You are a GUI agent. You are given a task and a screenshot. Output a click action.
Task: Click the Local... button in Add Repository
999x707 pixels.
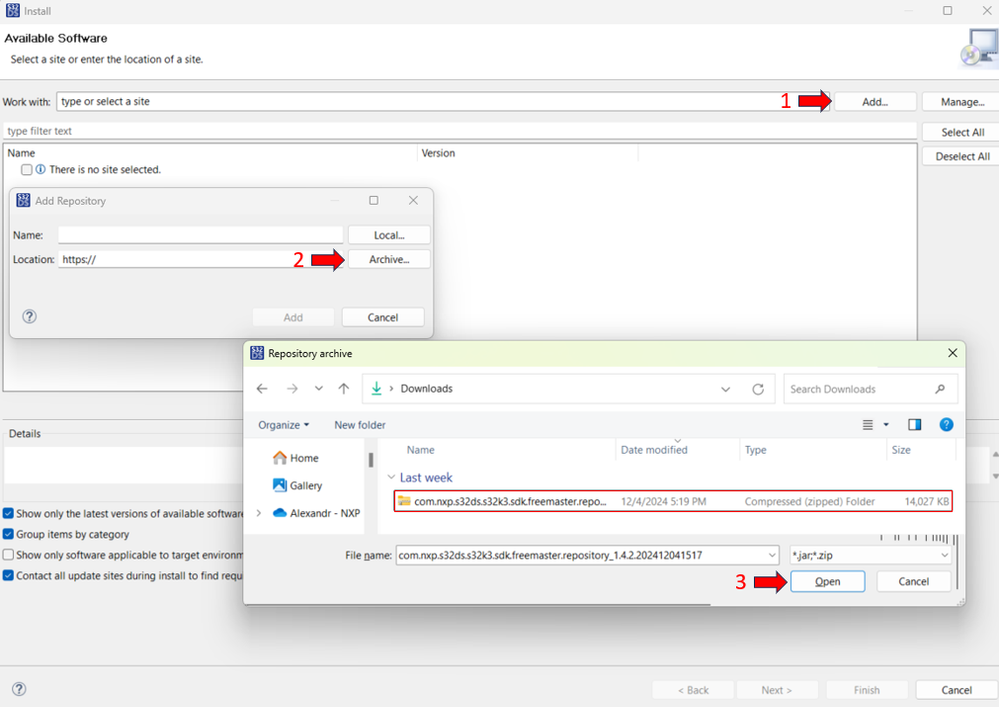coord(389,235)
